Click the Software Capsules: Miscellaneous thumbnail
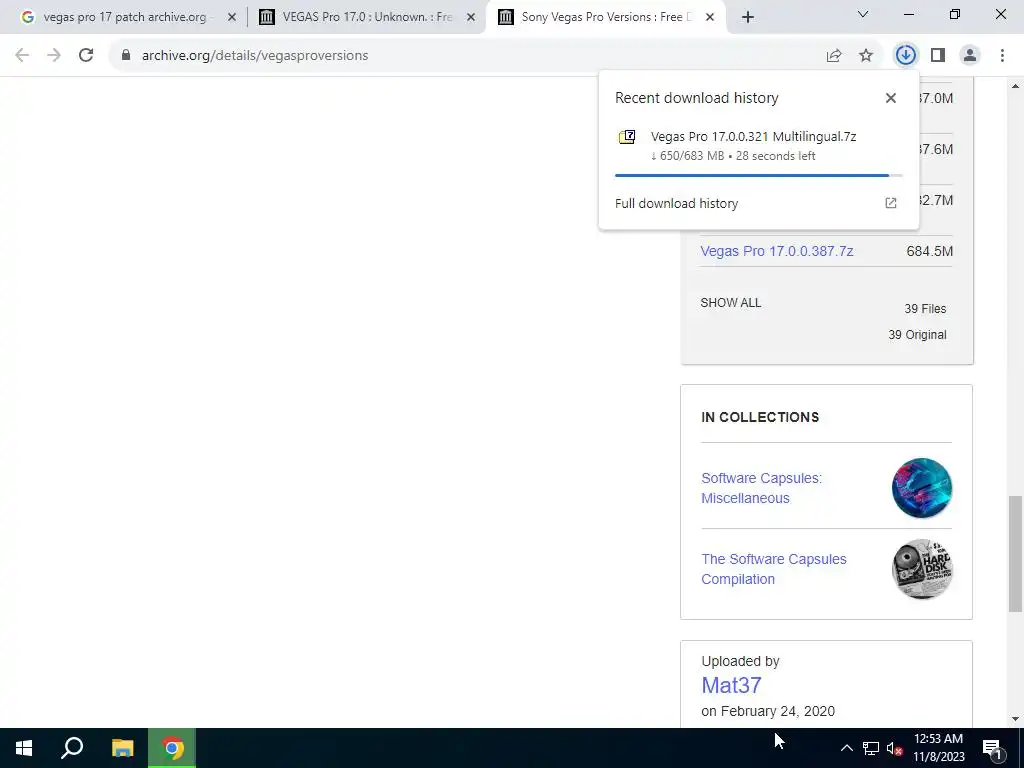Screen dimensions: 1024x768 921,488
